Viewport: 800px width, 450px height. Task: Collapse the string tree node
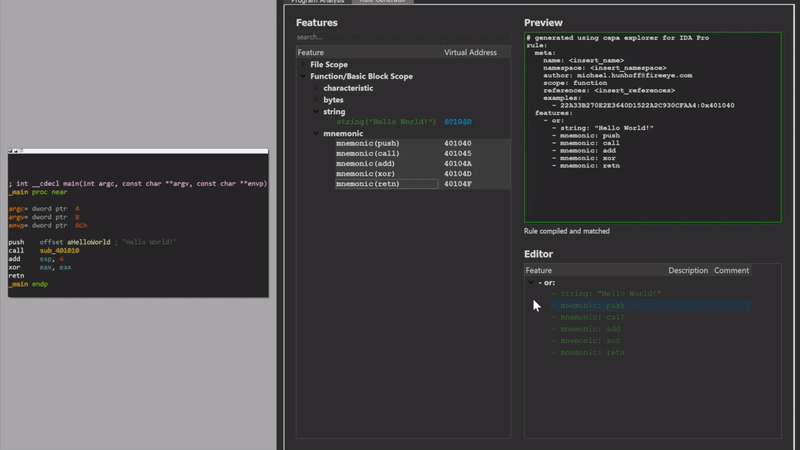(x=316, y=112)
